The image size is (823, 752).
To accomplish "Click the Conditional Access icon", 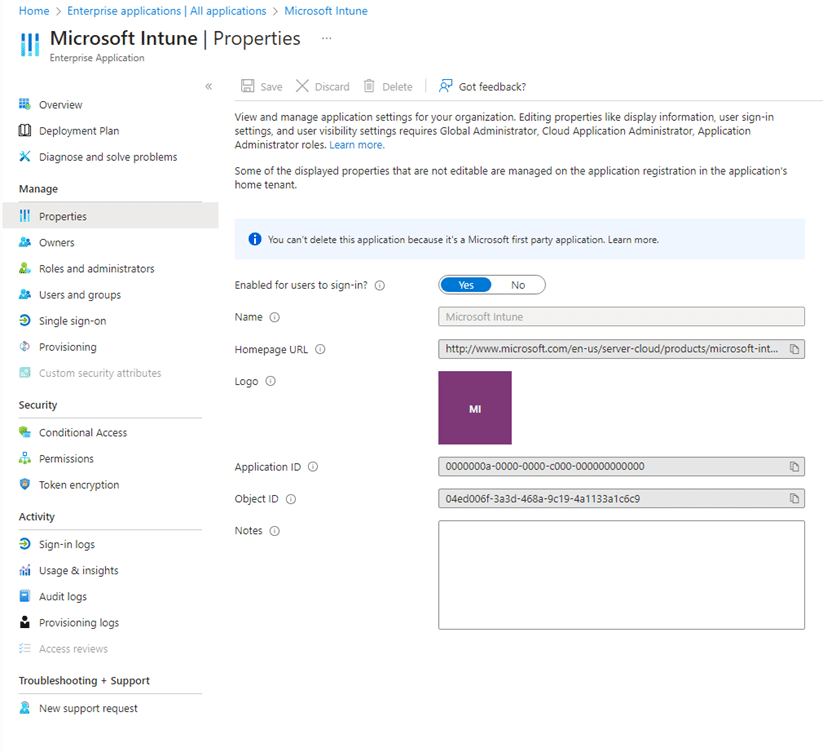I will 25,432.
